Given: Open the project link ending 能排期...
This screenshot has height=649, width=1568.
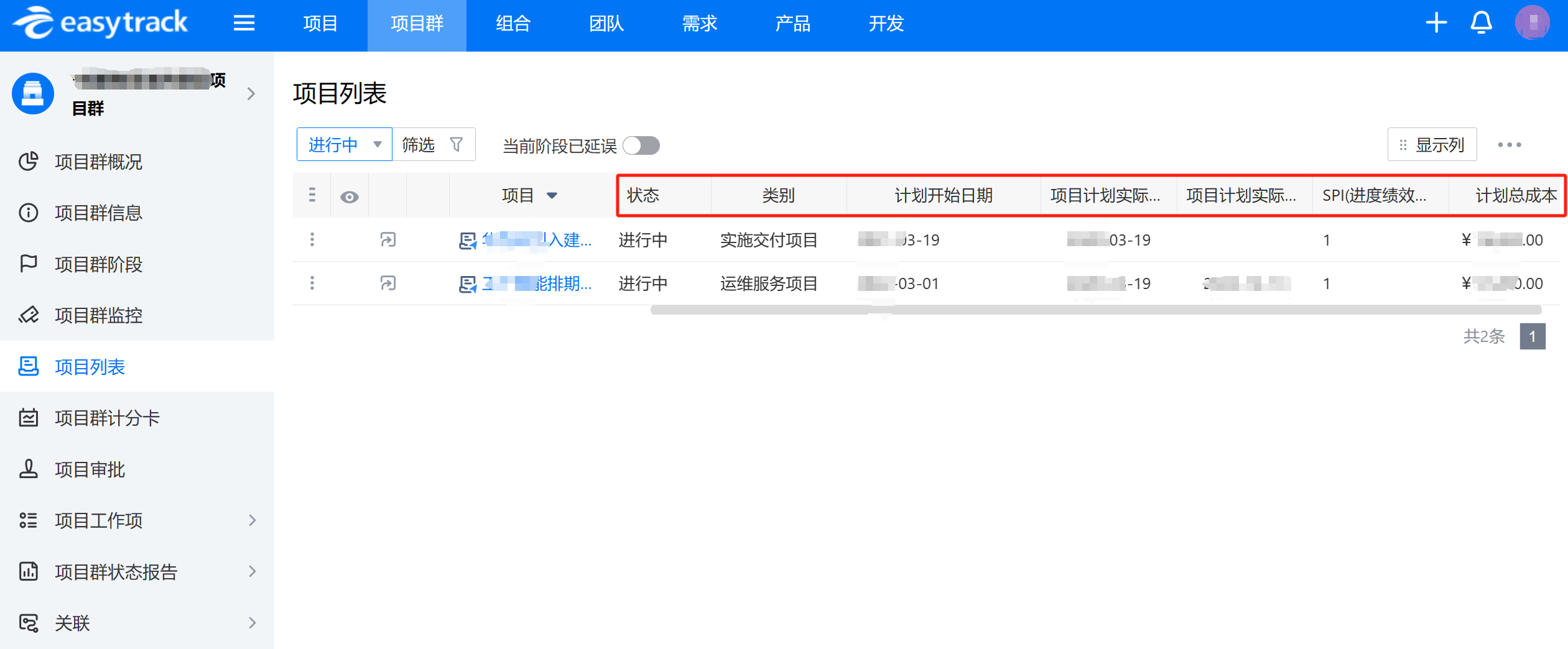Looking at the screenshot, I should [x=537, y=283].
